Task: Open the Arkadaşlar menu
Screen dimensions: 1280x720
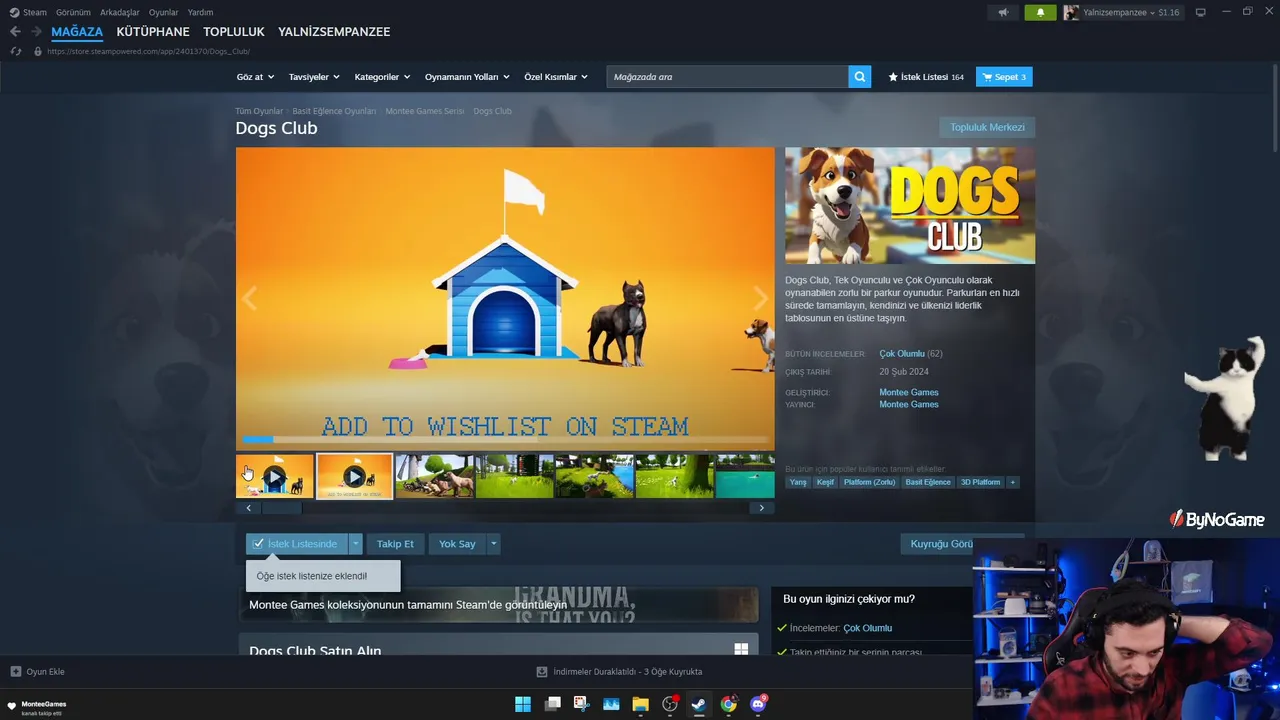Action: click(x=120, y=12)
